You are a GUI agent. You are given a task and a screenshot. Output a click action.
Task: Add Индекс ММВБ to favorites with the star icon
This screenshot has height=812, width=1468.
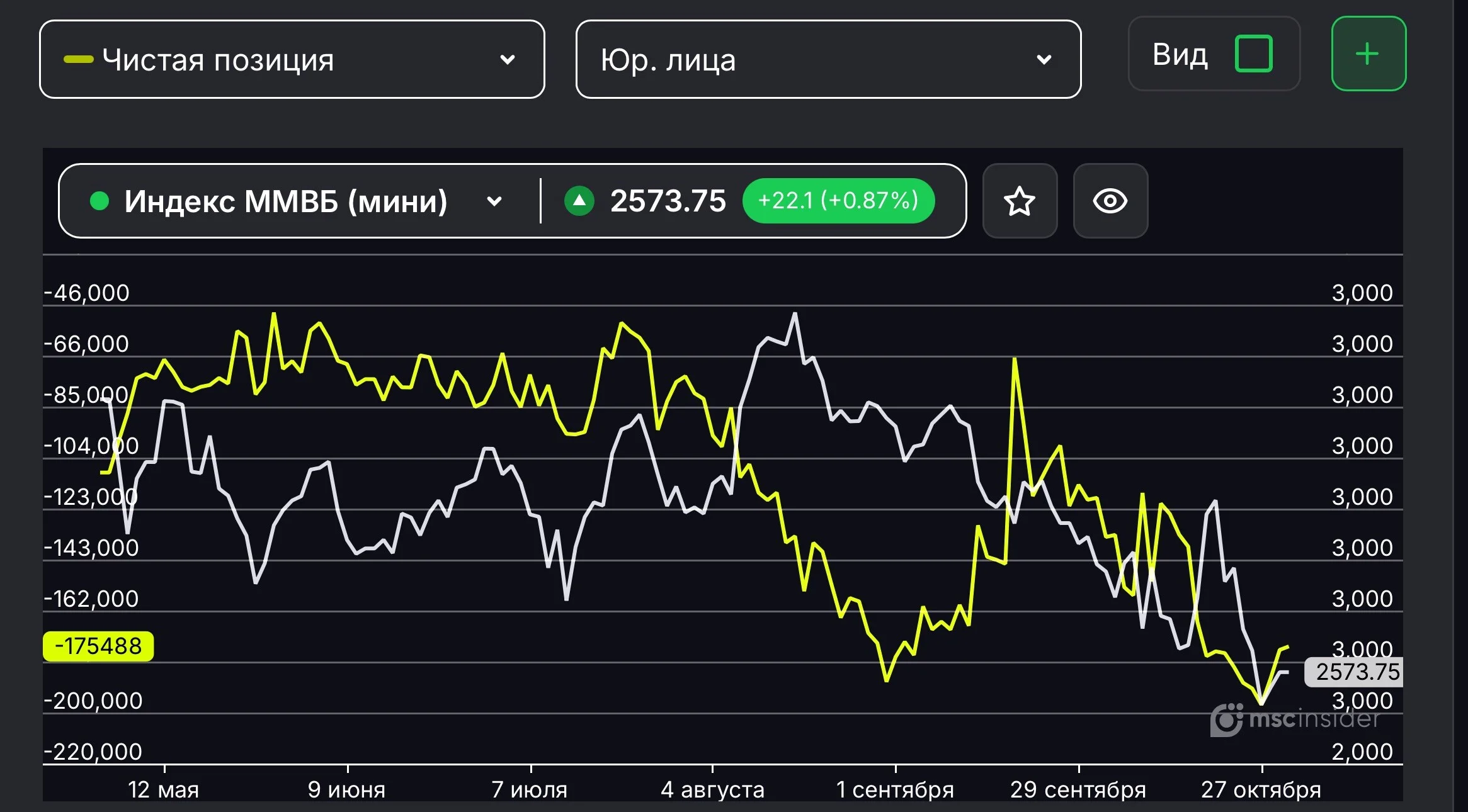(x=1019, y=201)
